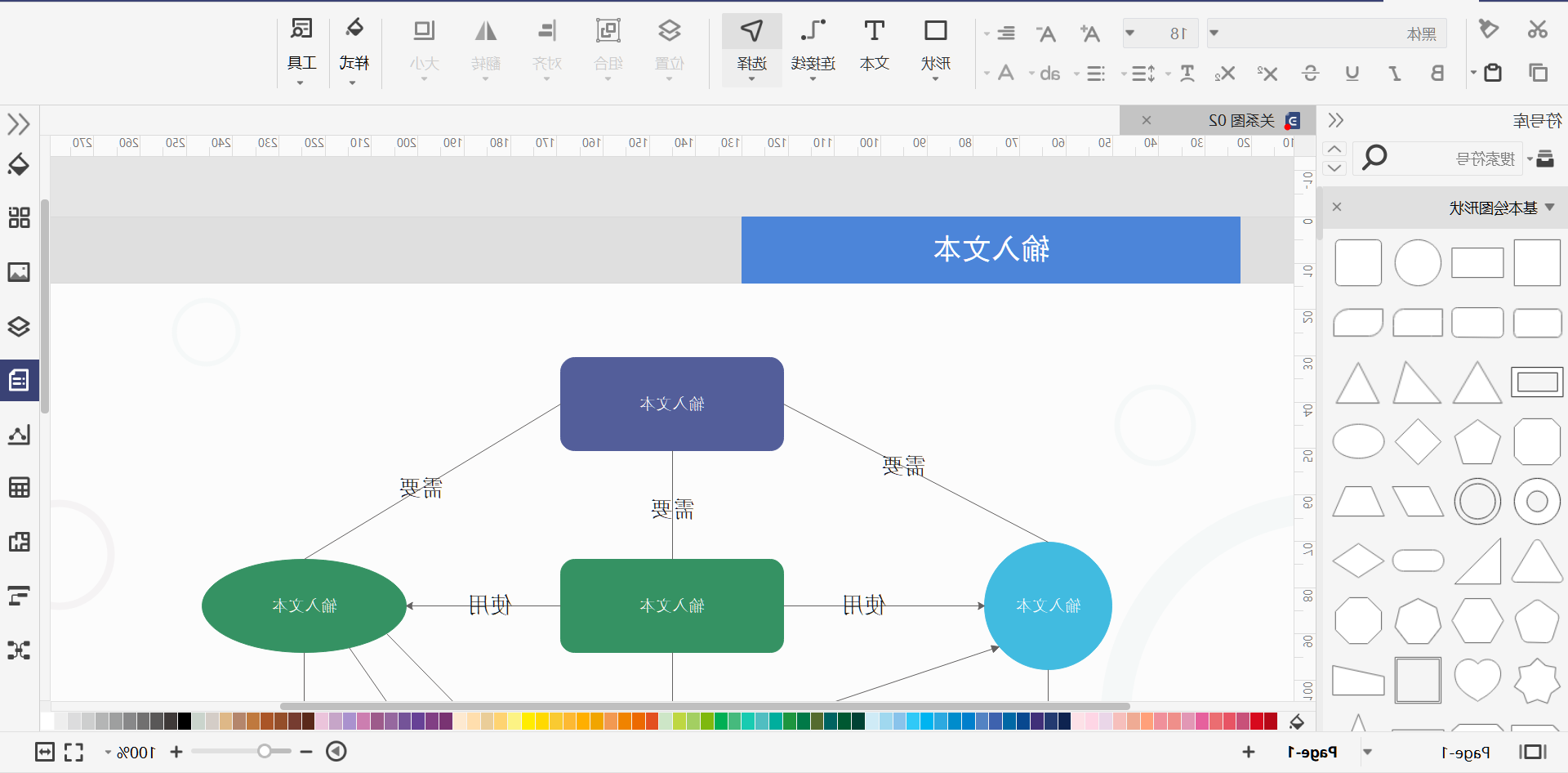Choose the 连接线 connector tool
Screen dimensions: 1568x773
pyautogui.click(x=813, y=49)
